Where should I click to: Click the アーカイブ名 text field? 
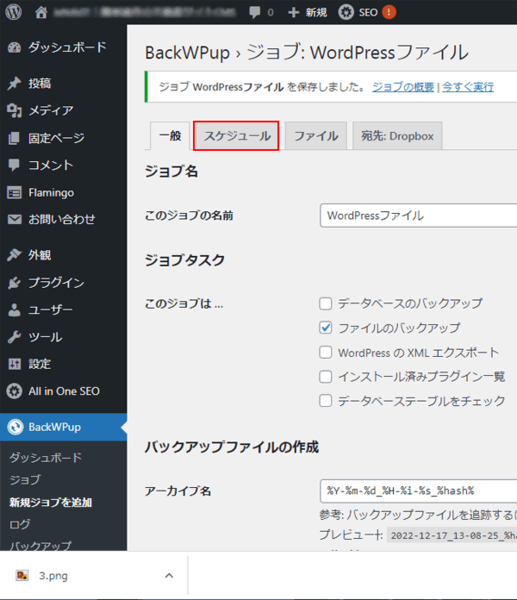[418, 491]
